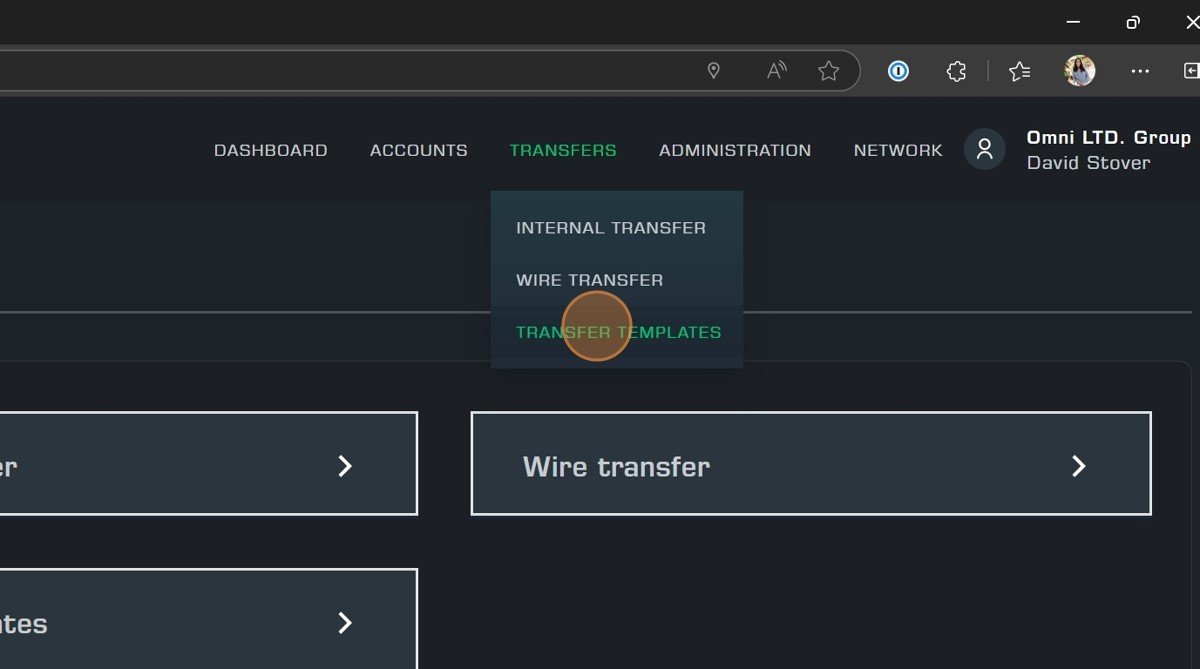
Task: Click the favorite star icon in address bar
Action: pos(828,71)
